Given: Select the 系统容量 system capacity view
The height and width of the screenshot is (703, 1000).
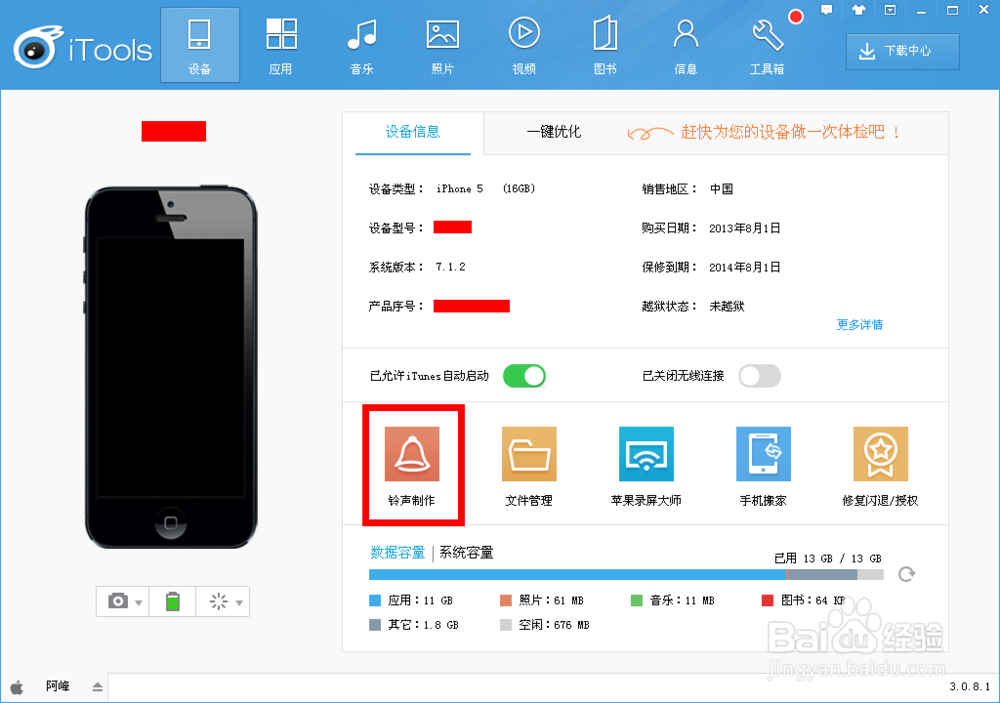Looking at the screenshot, I should [466, 552].
